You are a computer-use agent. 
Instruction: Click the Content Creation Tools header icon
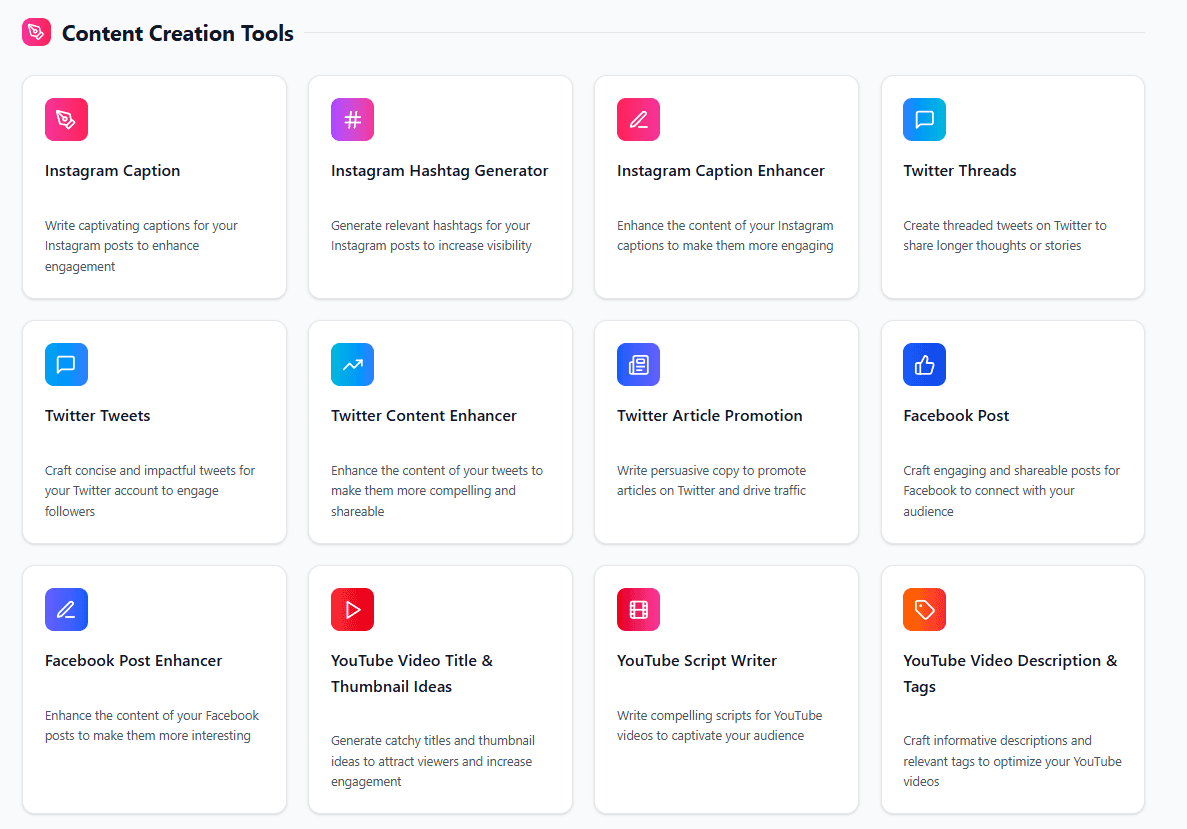(36, 32)
